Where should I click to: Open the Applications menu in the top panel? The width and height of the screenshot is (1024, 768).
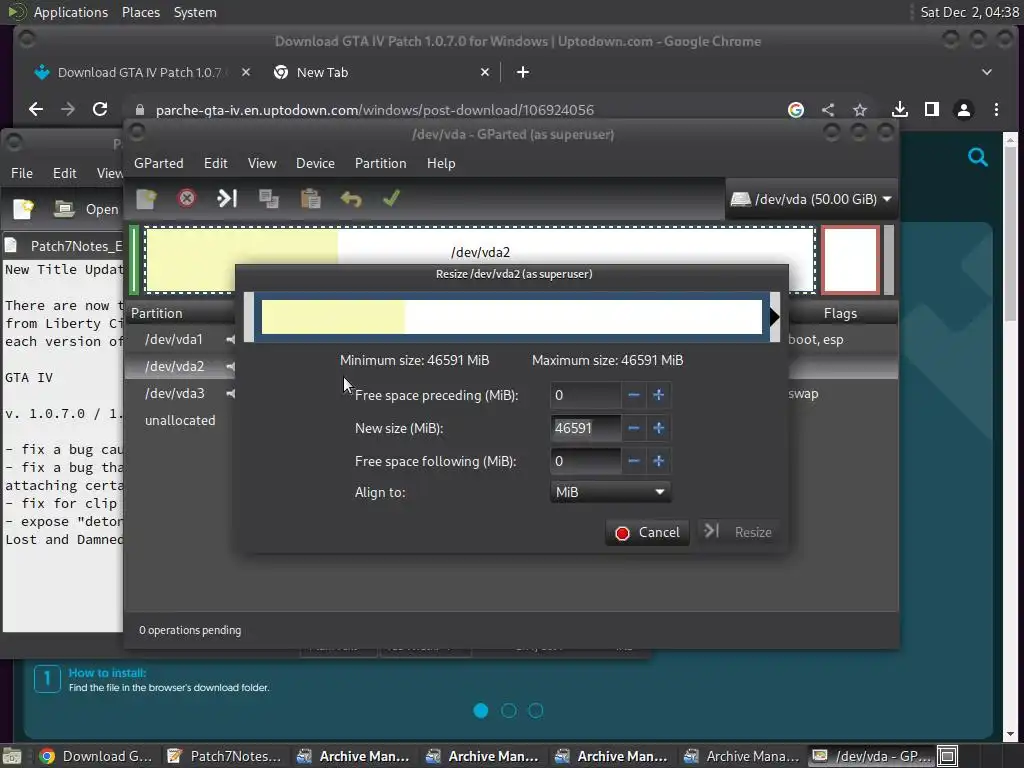(71, 12)
